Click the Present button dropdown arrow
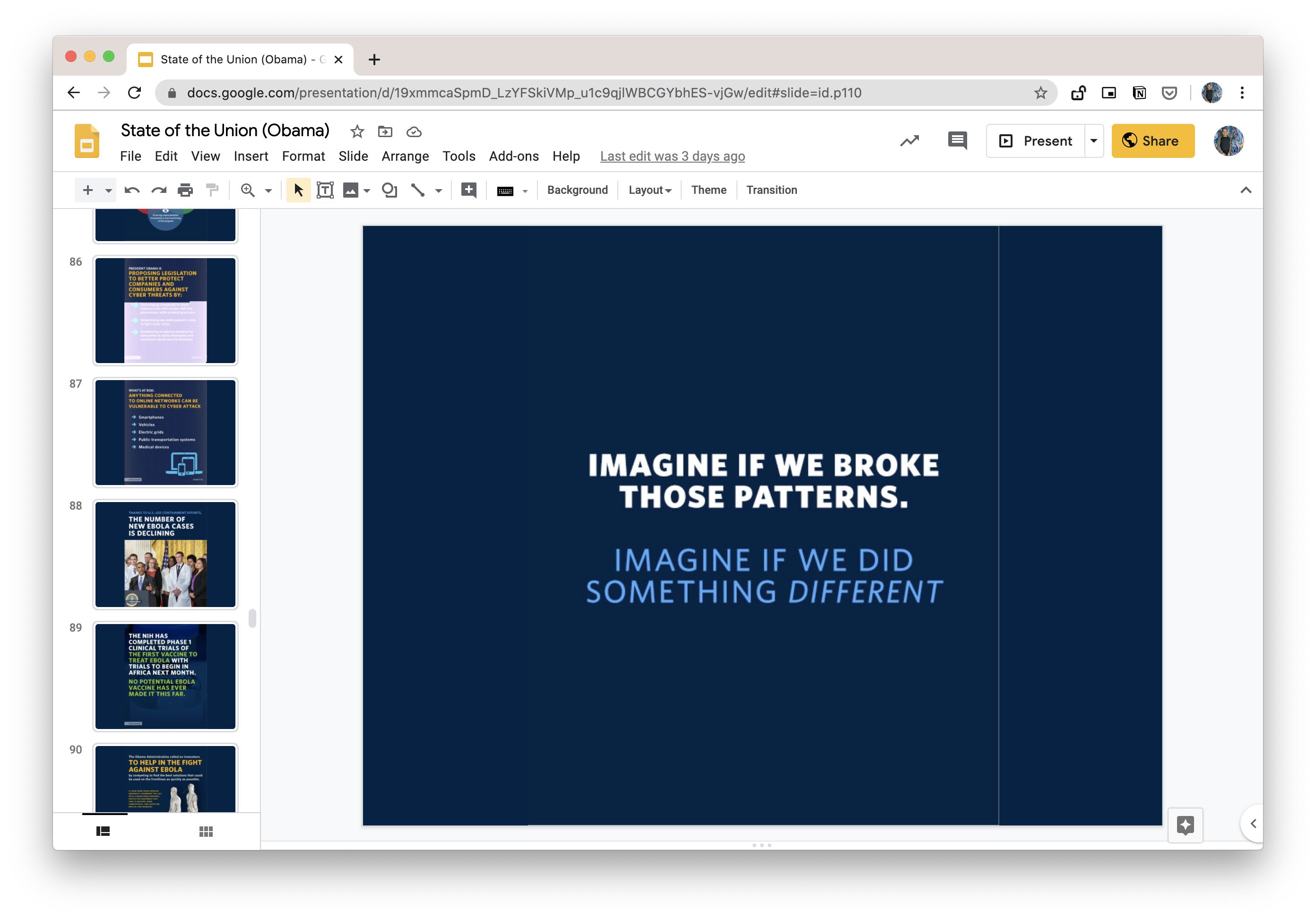1316x920 pixels. (1094, 140)
